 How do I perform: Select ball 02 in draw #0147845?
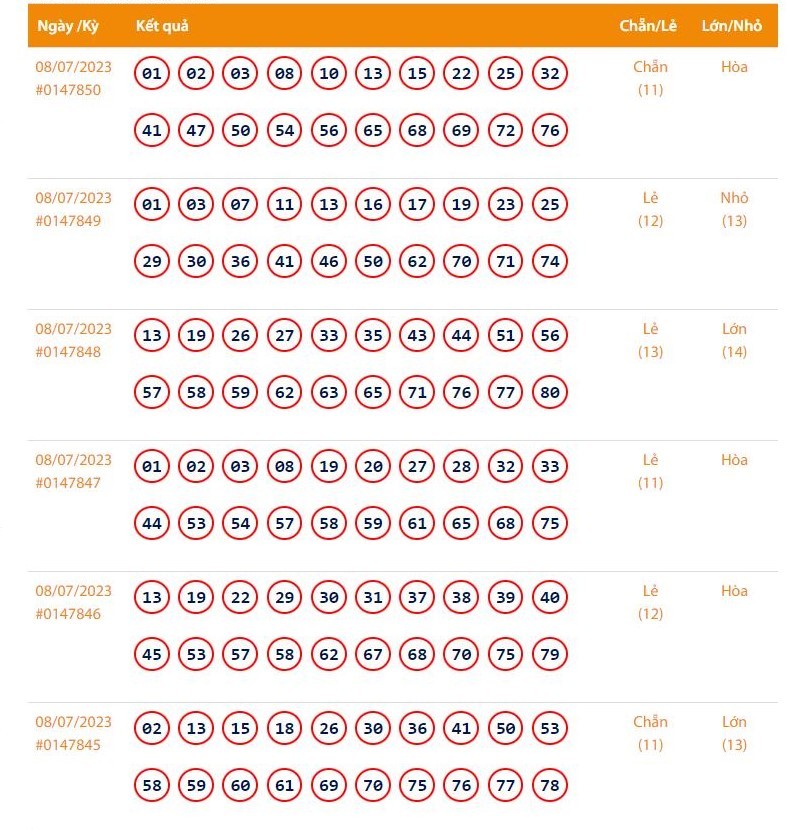[x=152, y=729]
